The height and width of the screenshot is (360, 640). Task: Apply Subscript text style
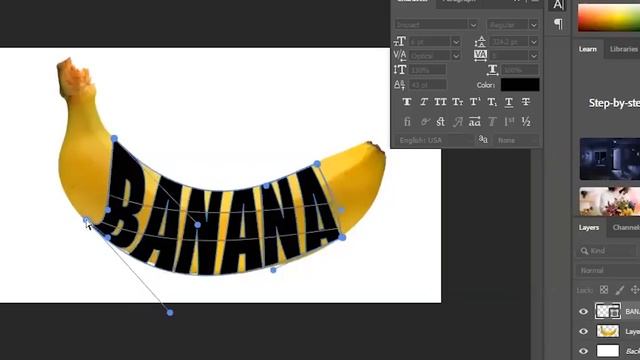pos(492,102)
